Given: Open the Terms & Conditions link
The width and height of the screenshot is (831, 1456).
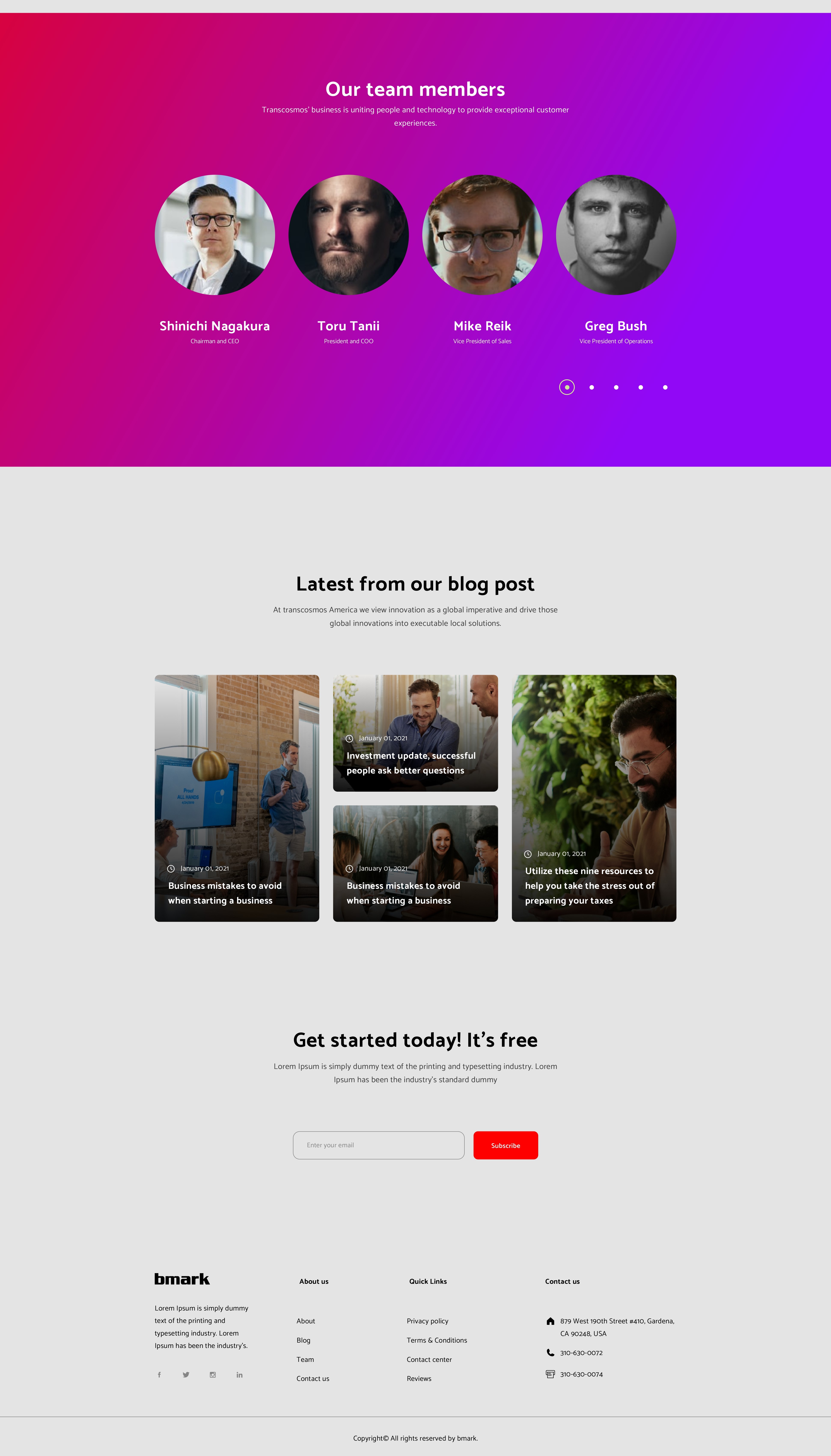Looking at the screenshot, I should 437,1340.
